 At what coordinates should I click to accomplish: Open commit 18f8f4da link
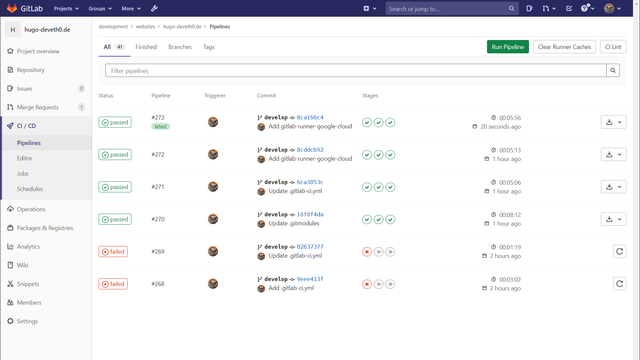(x=310, y=214)
